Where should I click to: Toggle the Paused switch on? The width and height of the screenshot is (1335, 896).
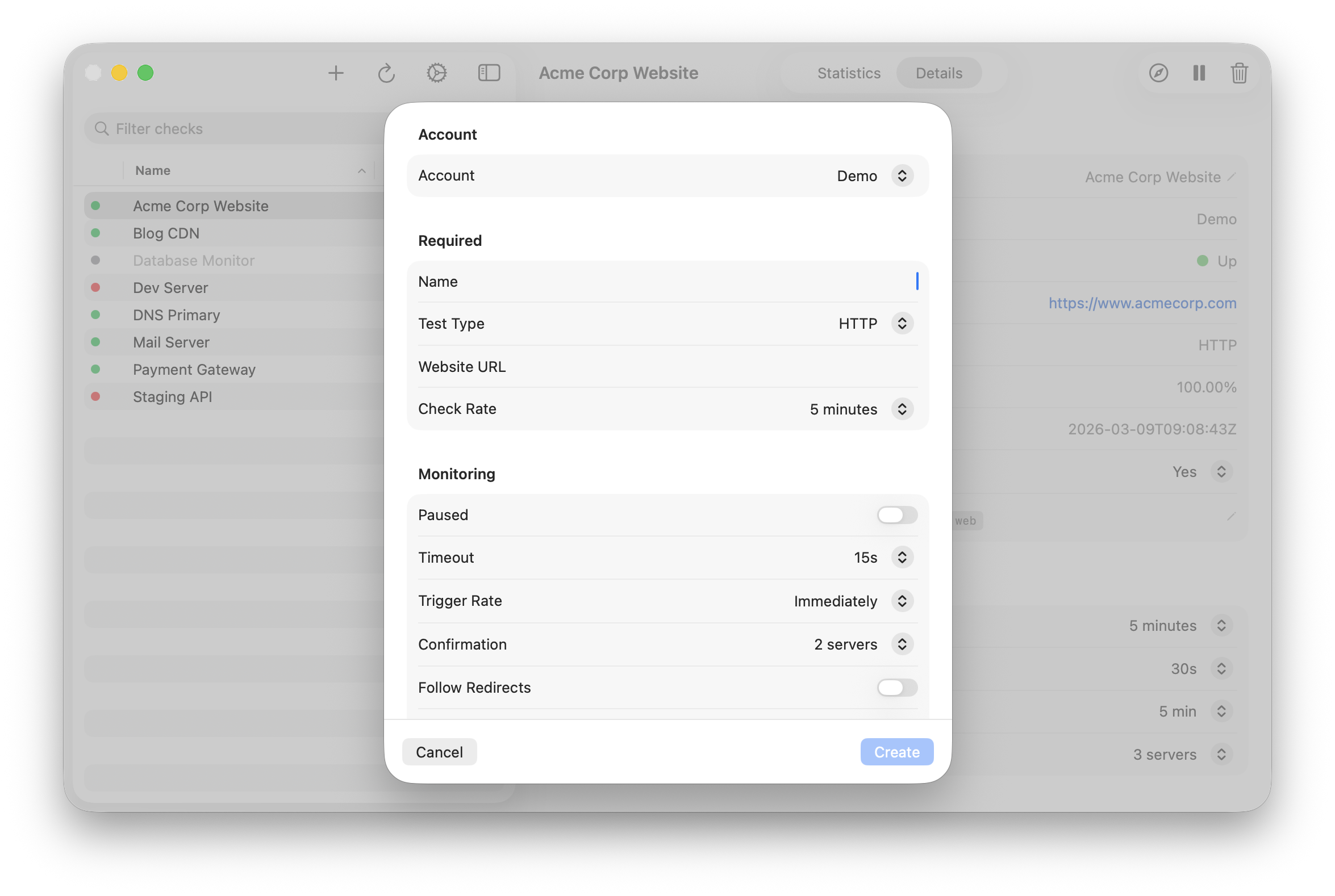click(896, 515)
